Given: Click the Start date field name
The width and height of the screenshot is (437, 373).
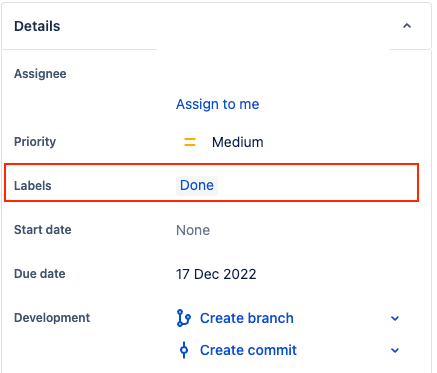Looking at the screenshot, I should (43, 230).
